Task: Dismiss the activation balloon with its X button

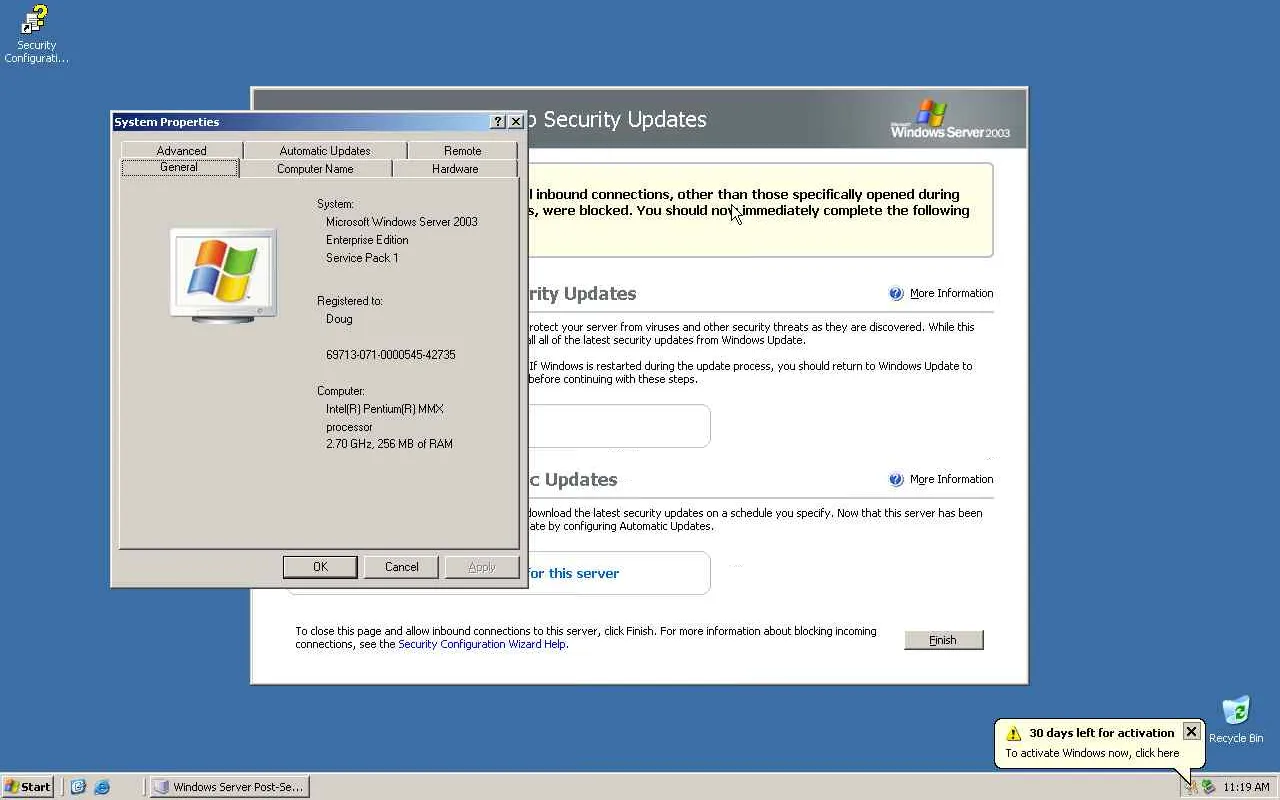Action: (1191, 732)
